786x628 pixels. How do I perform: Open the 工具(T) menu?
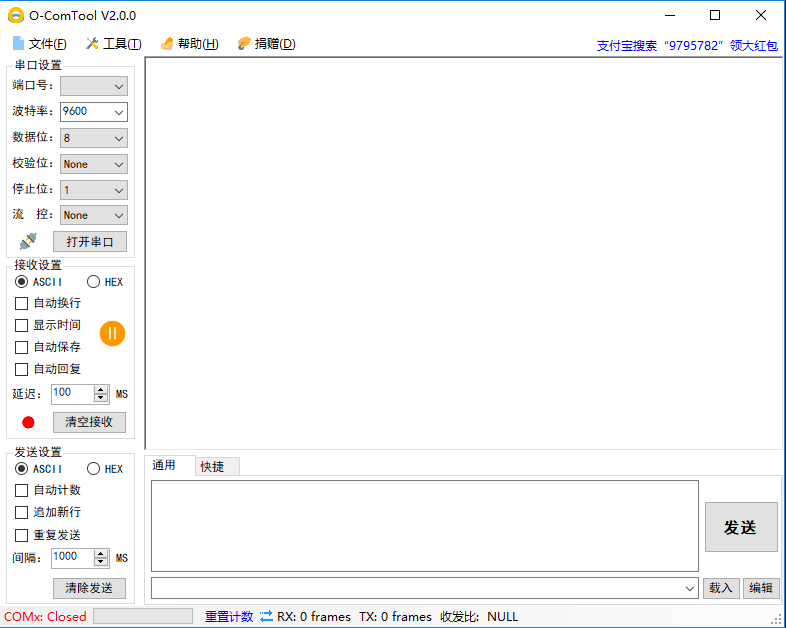(114, 44)
